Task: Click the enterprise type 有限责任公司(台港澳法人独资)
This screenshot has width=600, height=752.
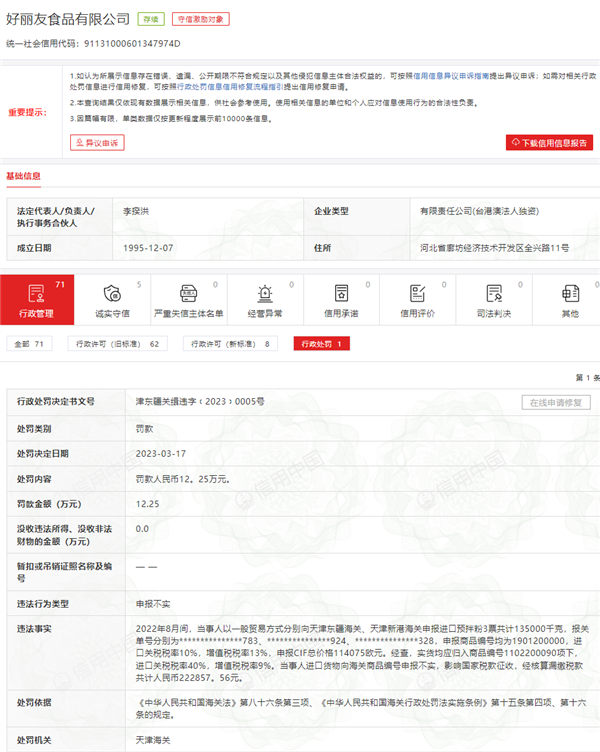Action: point(480,211)
